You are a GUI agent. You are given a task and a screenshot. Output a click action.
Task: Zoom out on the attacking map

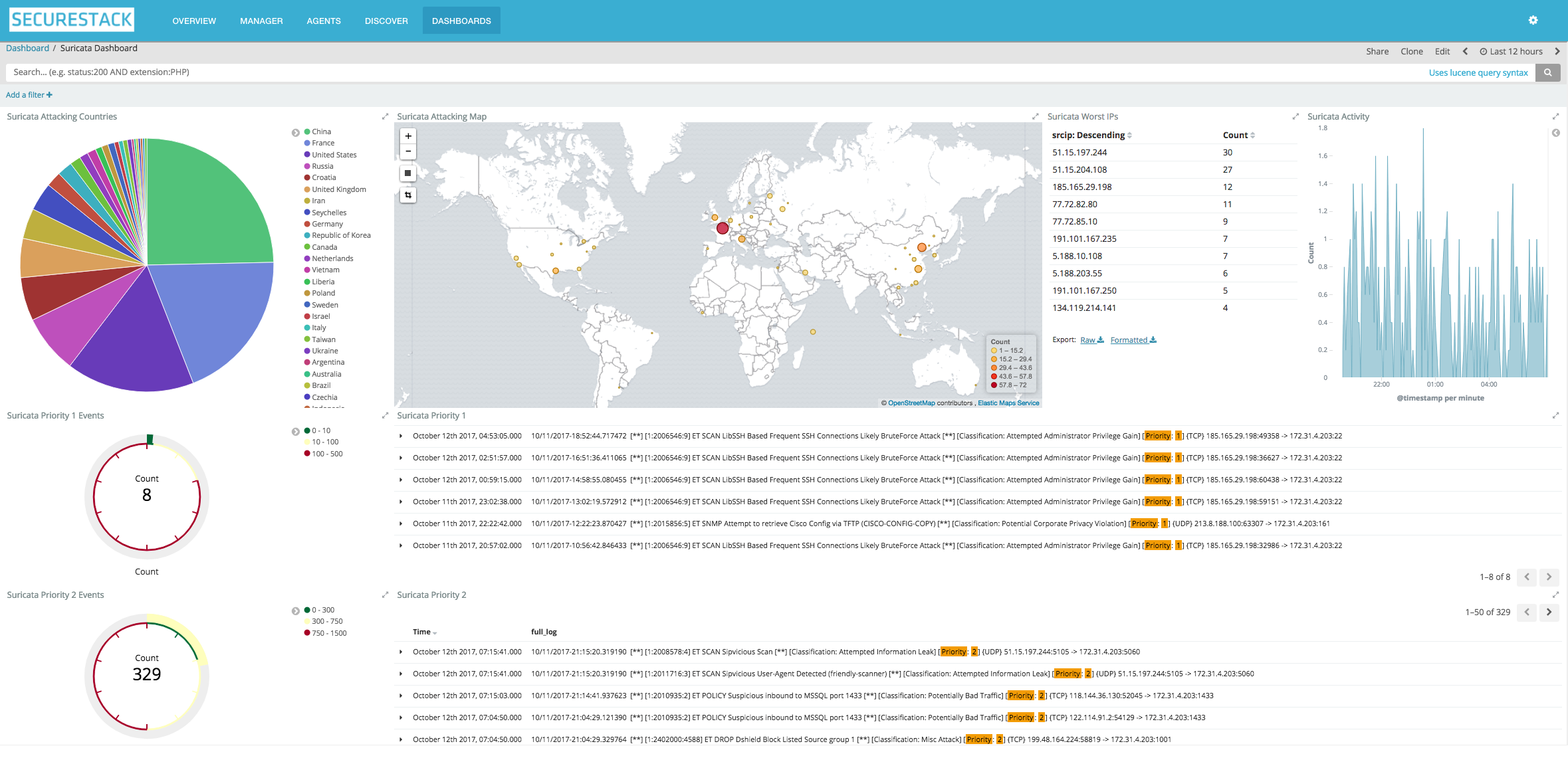tap(408, 151)
